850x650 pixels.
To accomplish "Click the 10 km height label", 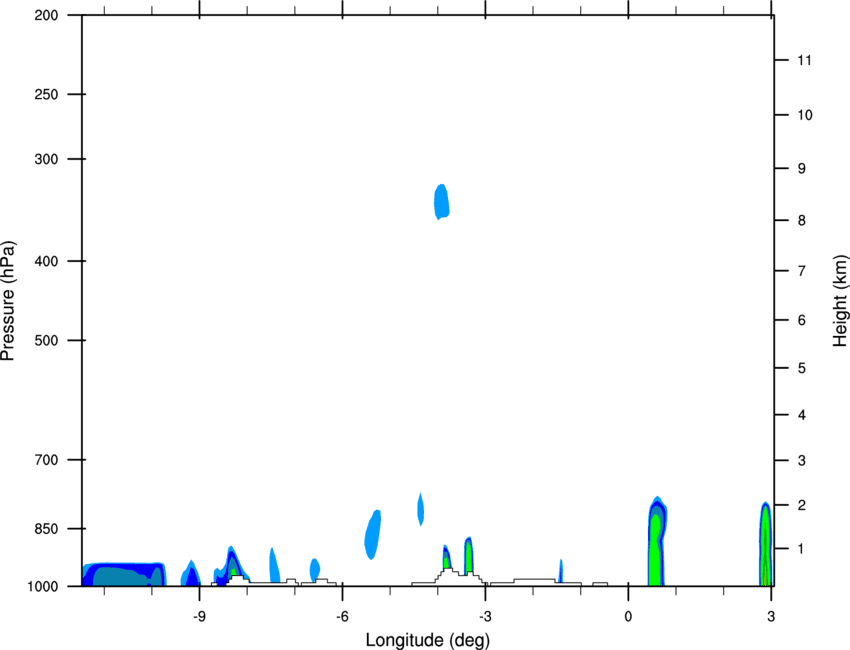I will (804, 115).
